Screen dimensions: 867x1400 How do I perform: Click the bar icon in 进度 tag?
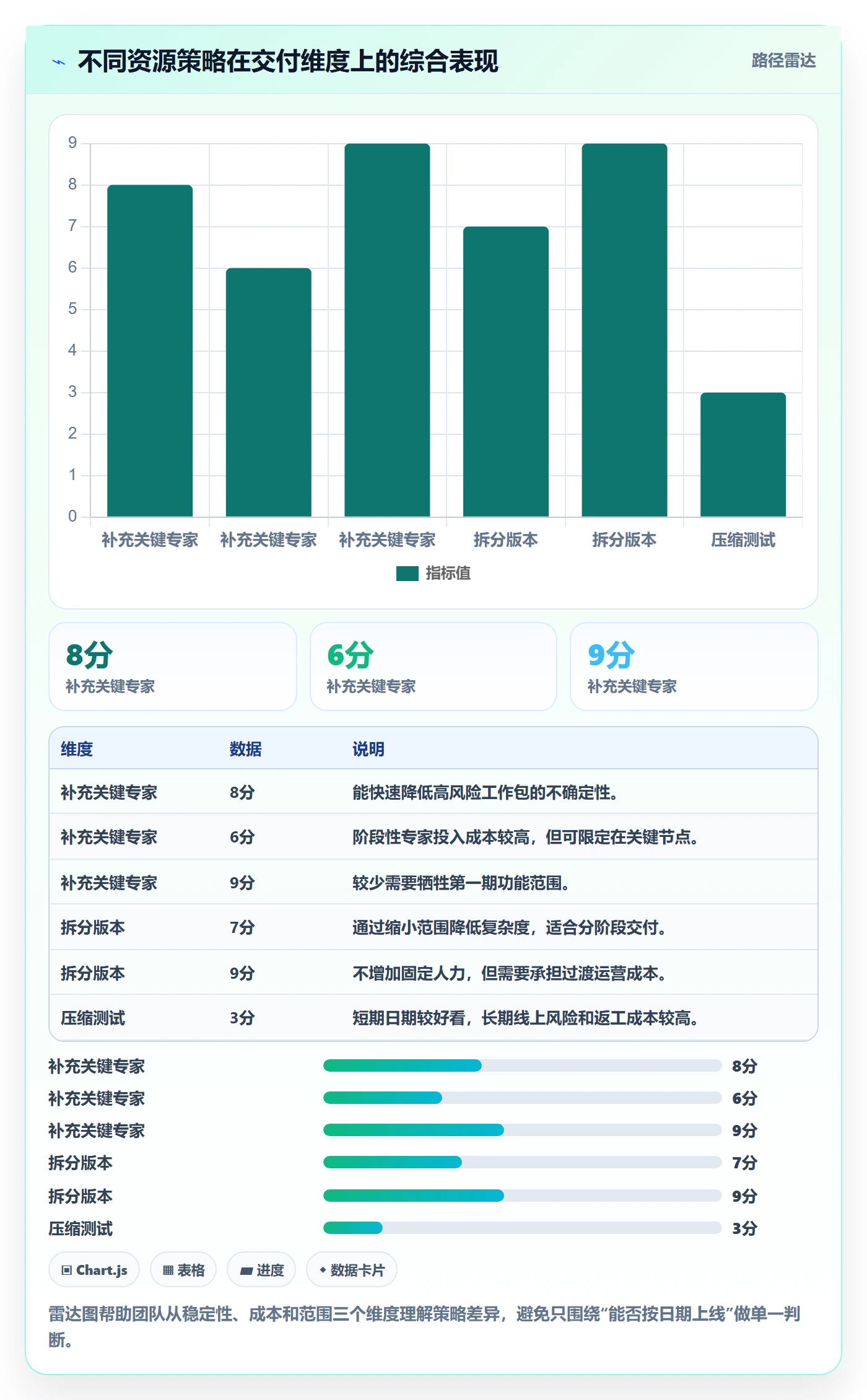[246, 1271]
